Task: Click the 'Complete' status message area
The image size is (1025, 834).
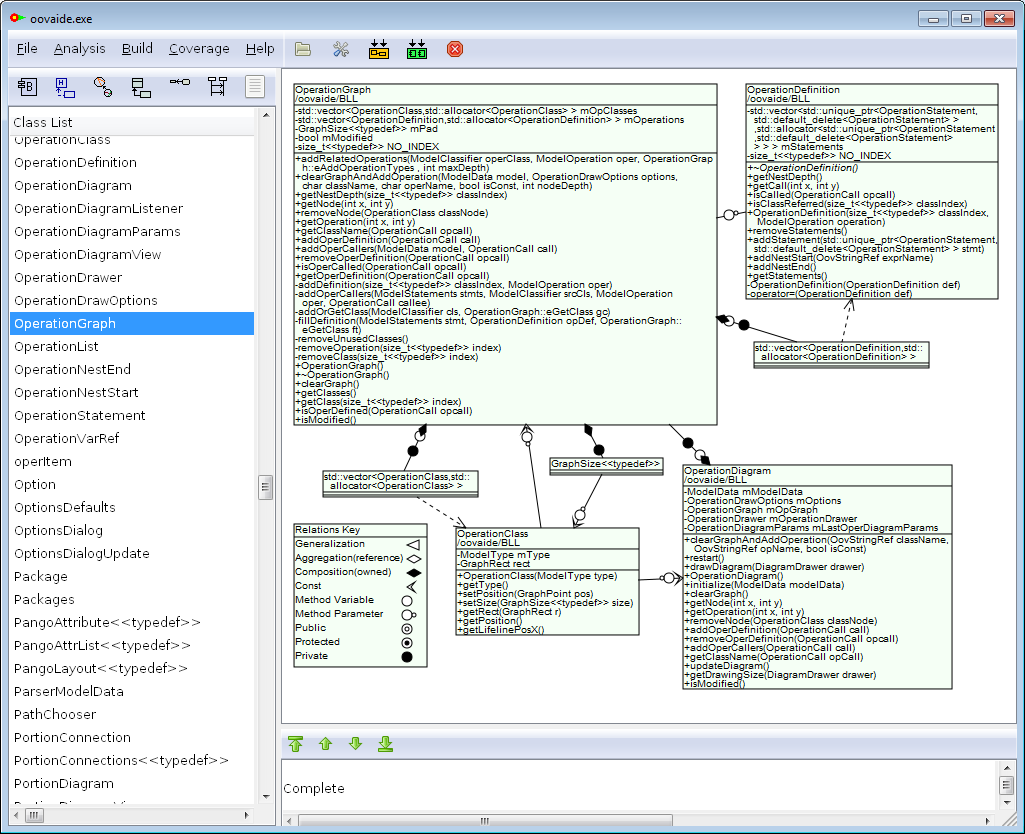Action: [x=313, y=789]
